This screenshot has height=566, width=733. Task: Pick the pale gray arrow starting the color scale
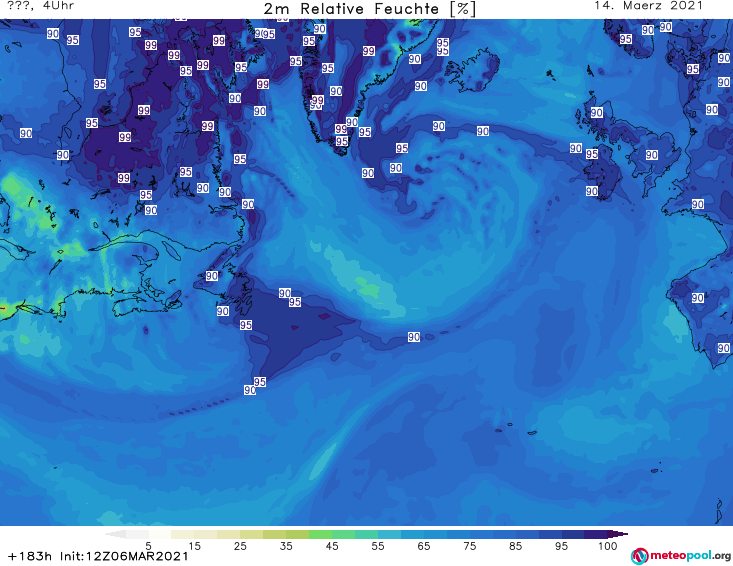pyautogui.click(x=115, y=534)
